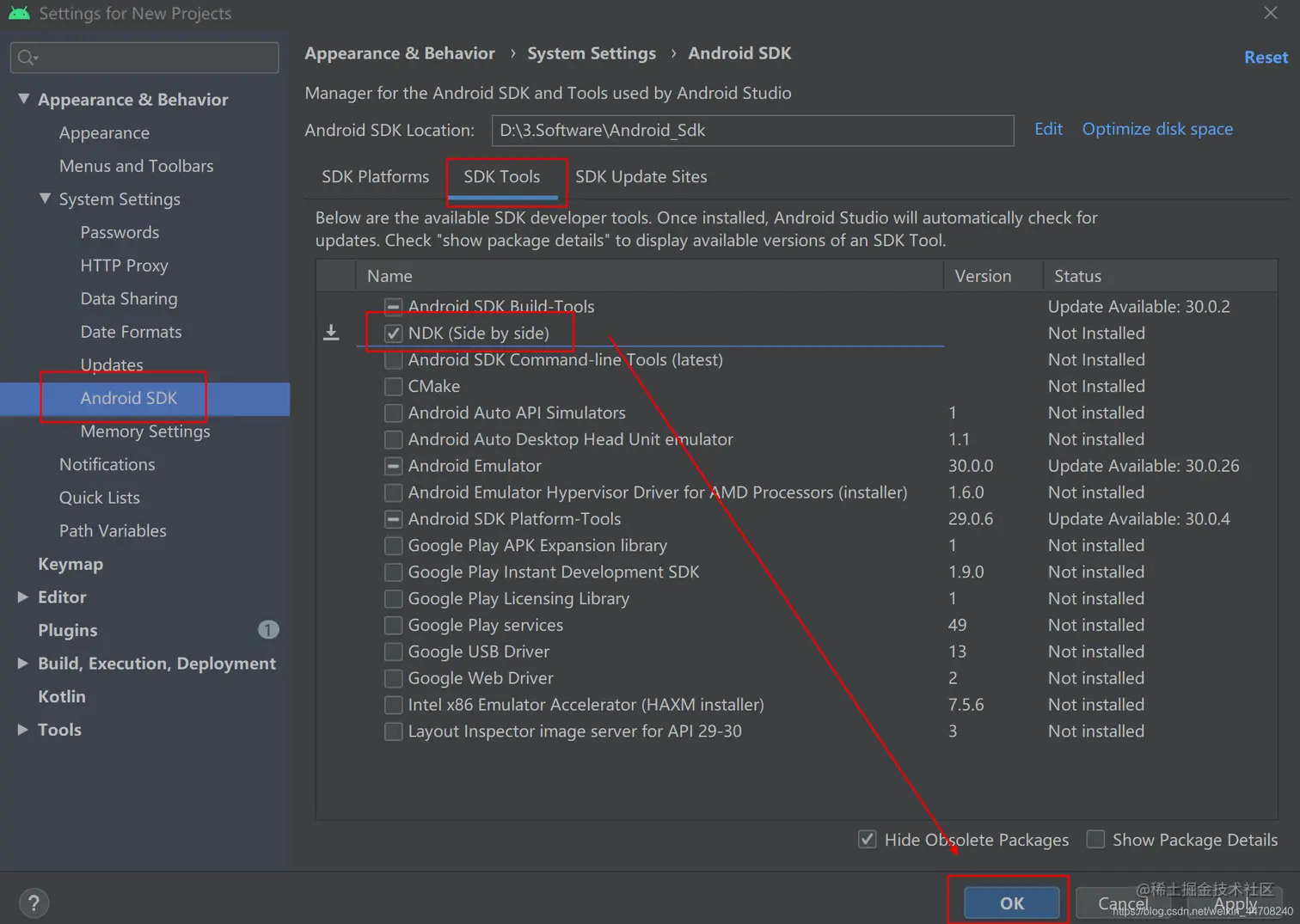Close the Settings for New Projects dialog
The height and width of the screenshot is (924, 1300).
pyautogui.click(x=1271, y=12)
